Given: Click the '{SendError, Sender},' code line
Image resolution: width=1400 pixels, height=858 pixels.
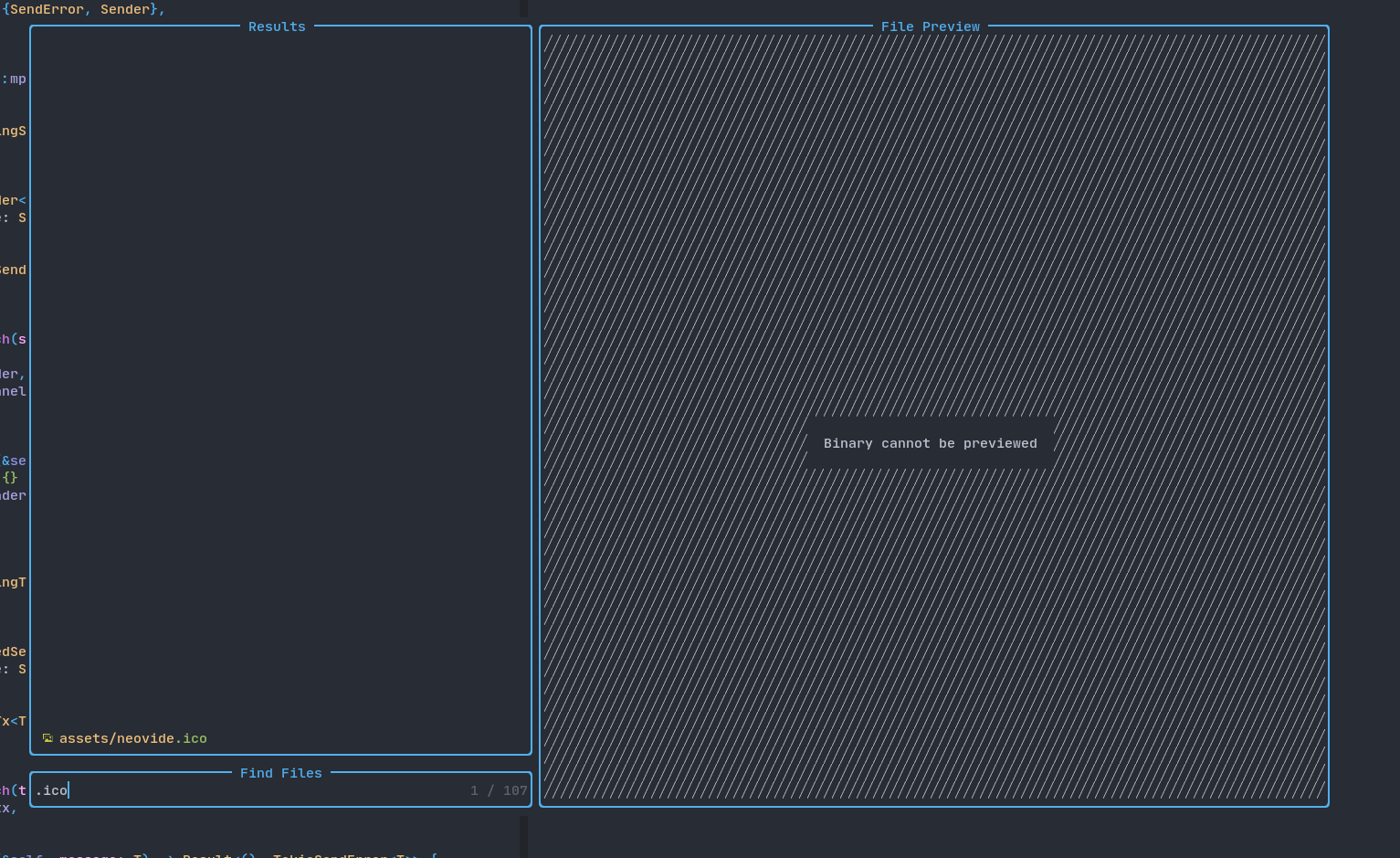Looking at the screenshot, I should pyautogui.click(x=83, y=9).
